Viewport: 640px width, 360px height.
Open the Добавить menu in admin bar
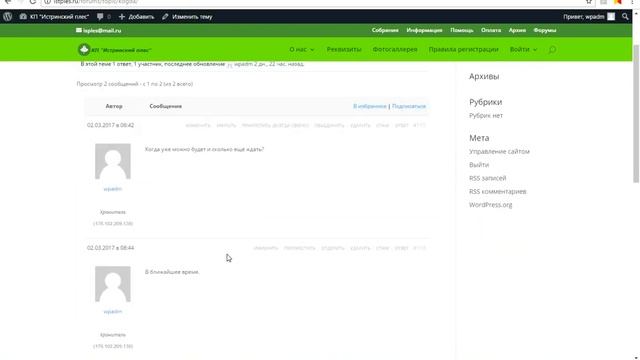[136, 17]
